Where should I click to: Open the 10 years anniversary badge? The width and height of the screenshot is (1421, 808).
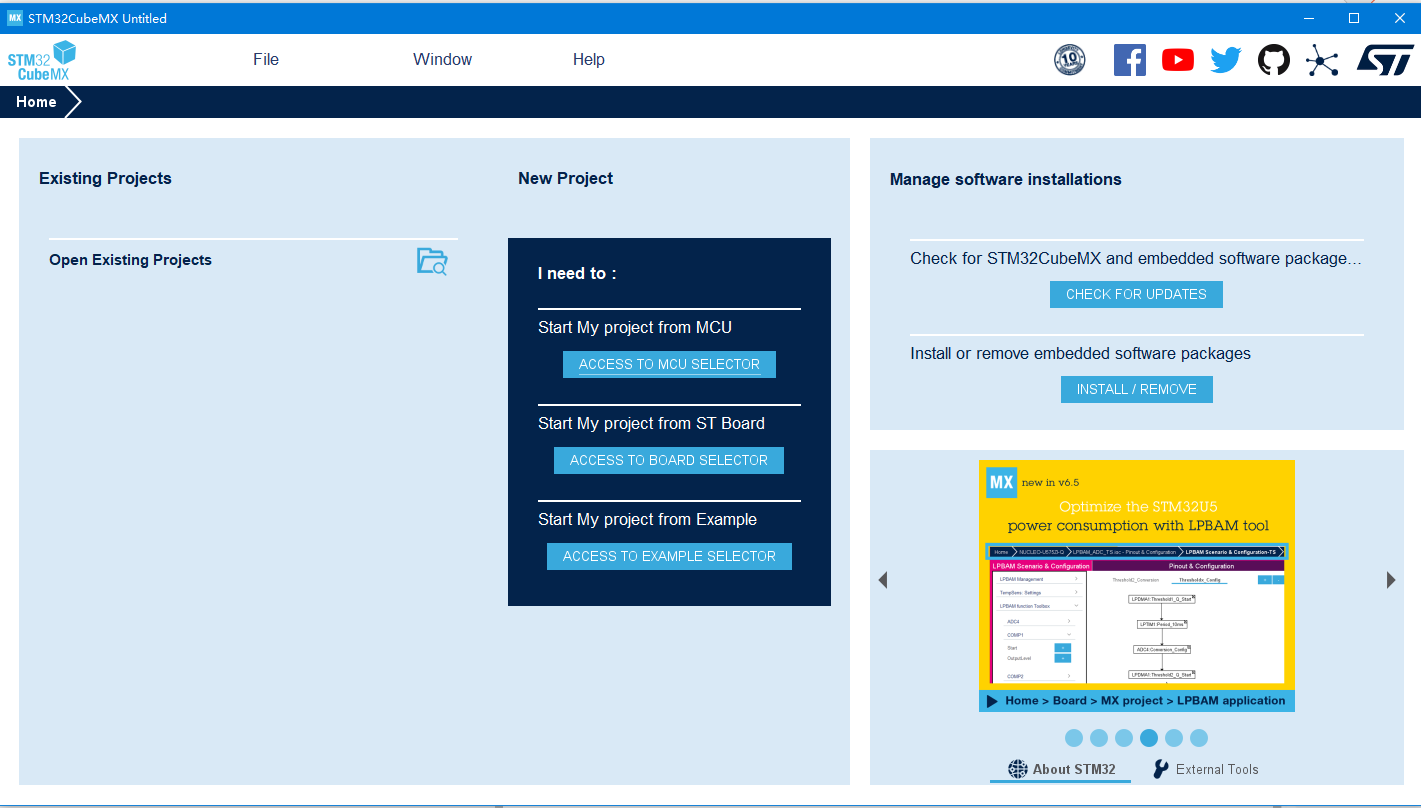click(1070, 60)
